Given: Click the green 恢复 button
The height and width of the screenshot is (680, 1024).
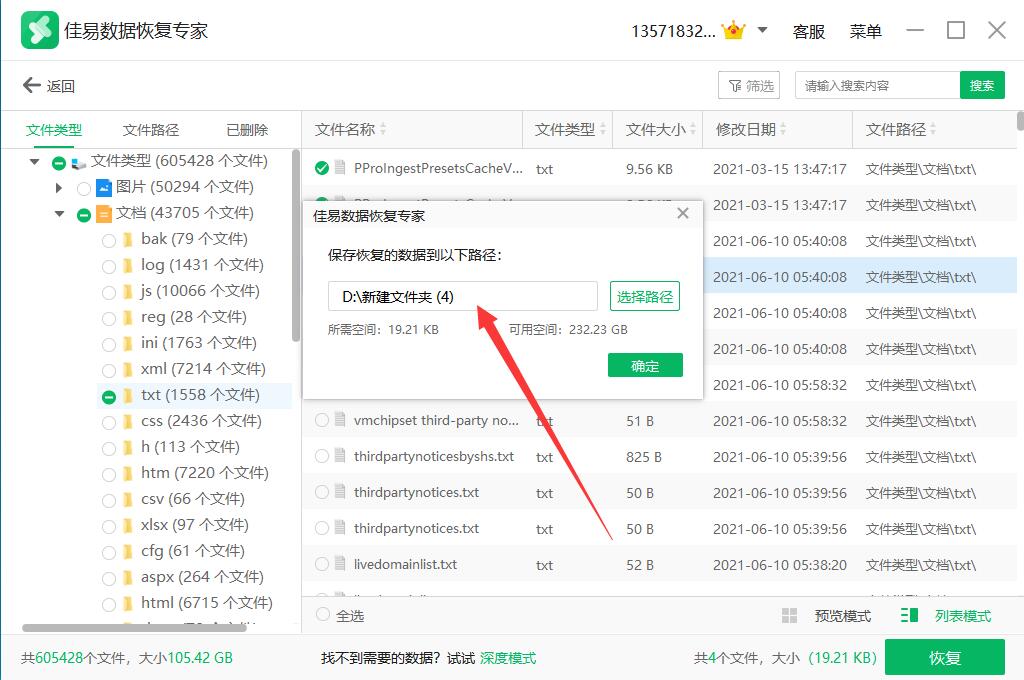Looking at the screenshot, I should coord(944,658).
